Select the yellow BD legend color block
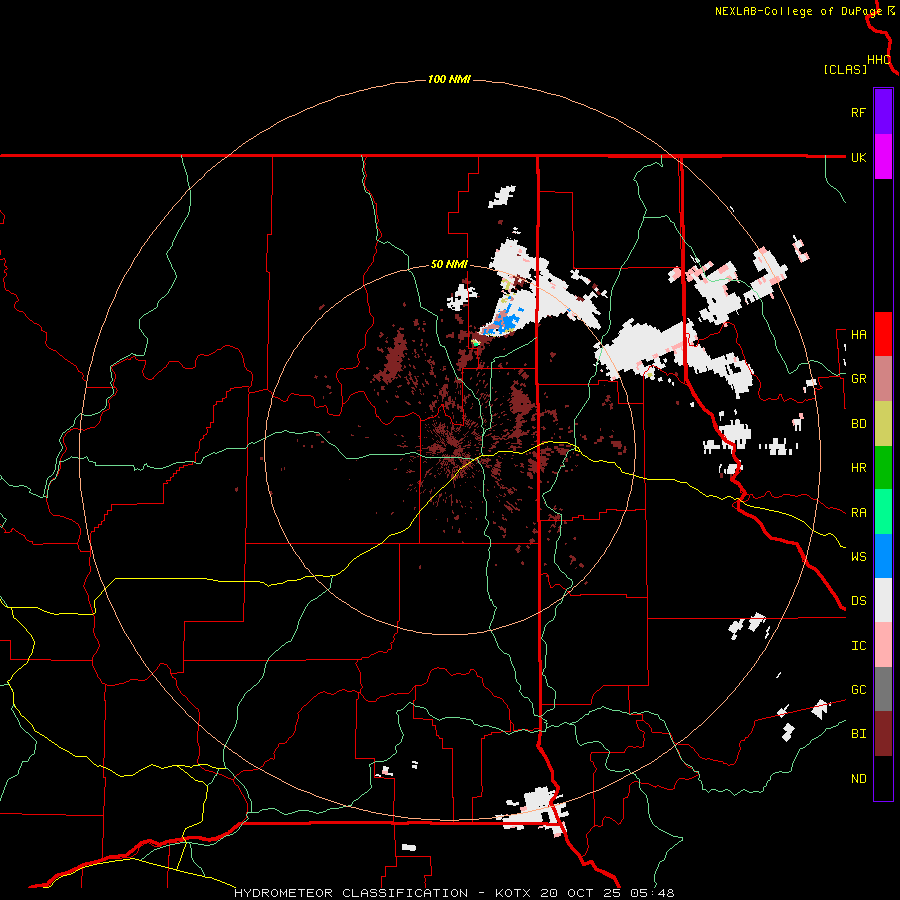 pos(883,424)
